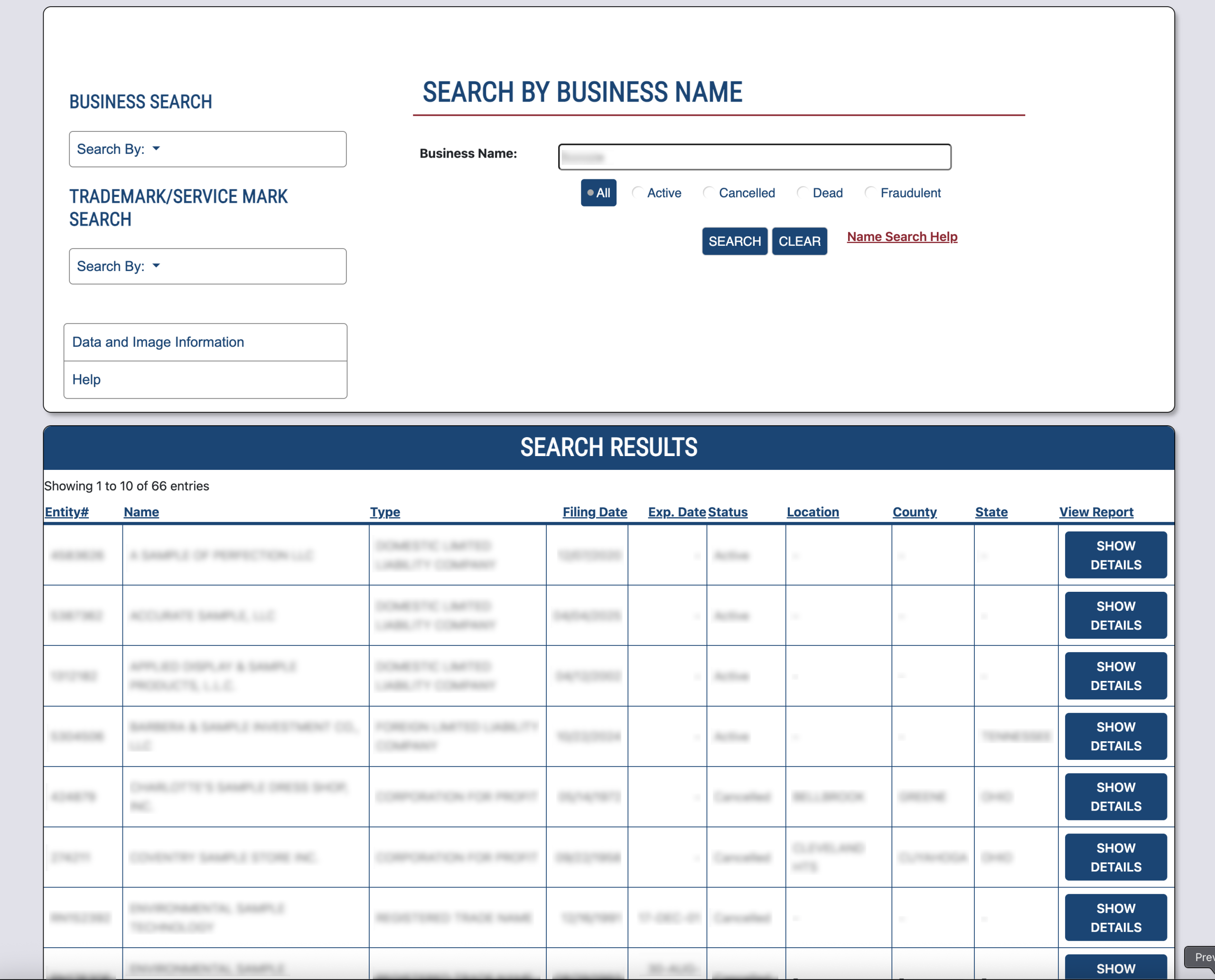This screenshot has width=1215, height=980.
Task: Open Name Search Help link
Action: 902,236
